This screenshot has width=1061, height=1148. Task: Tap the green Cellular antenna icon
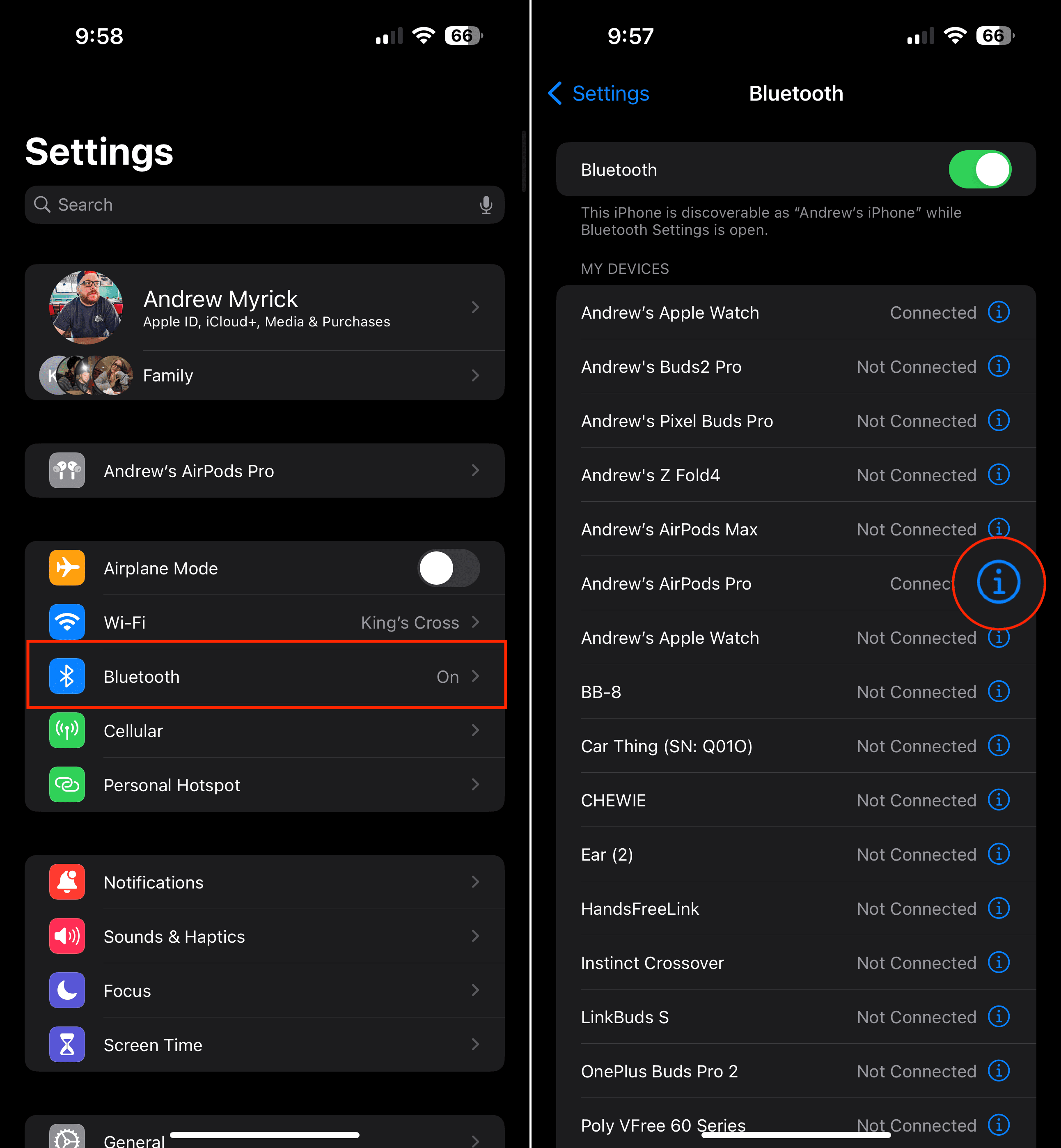point(67,730)
